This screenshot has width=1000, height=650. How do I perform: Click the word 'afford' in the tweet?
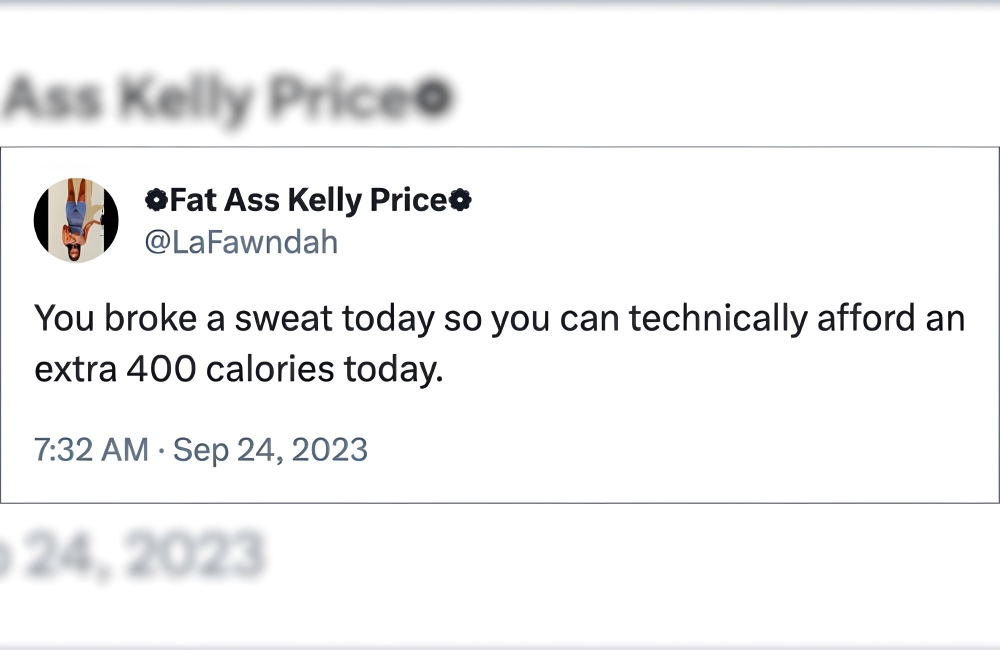pos(865,319)
